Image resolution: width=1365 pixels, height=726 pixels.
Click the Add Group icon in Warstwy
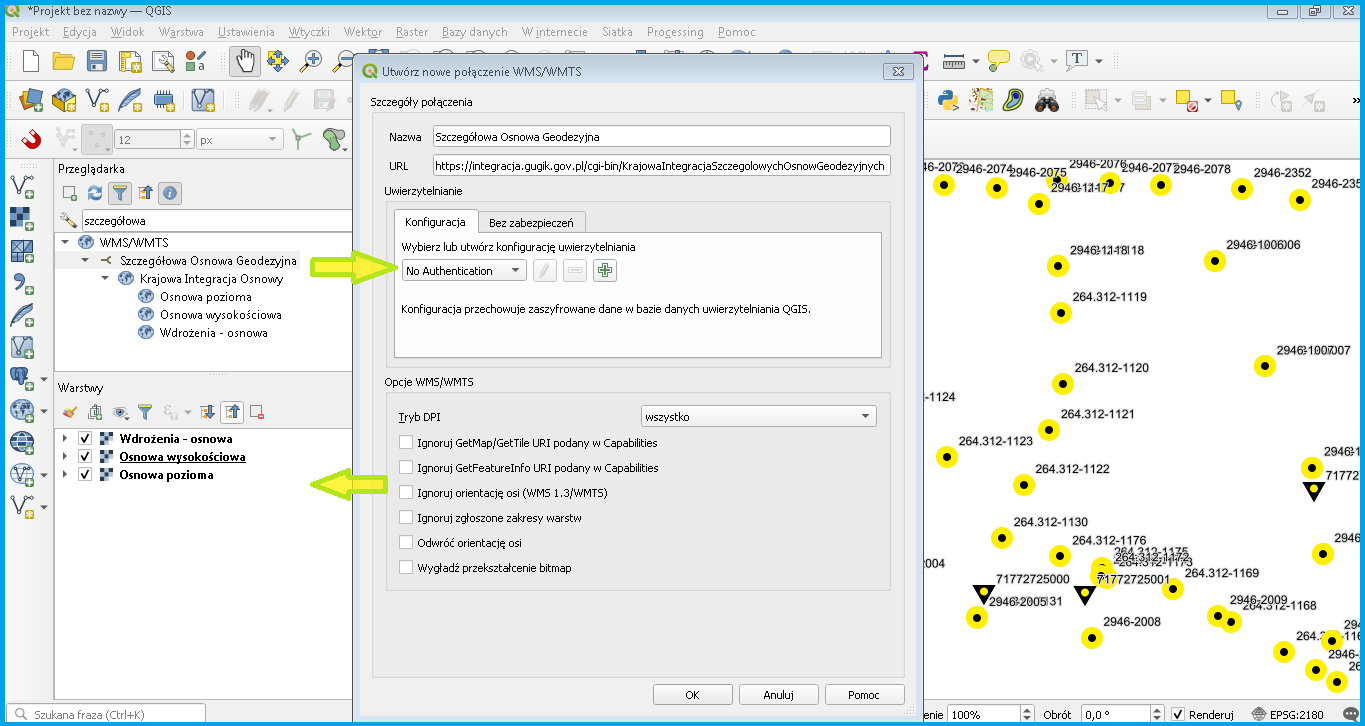coord(95,411)
